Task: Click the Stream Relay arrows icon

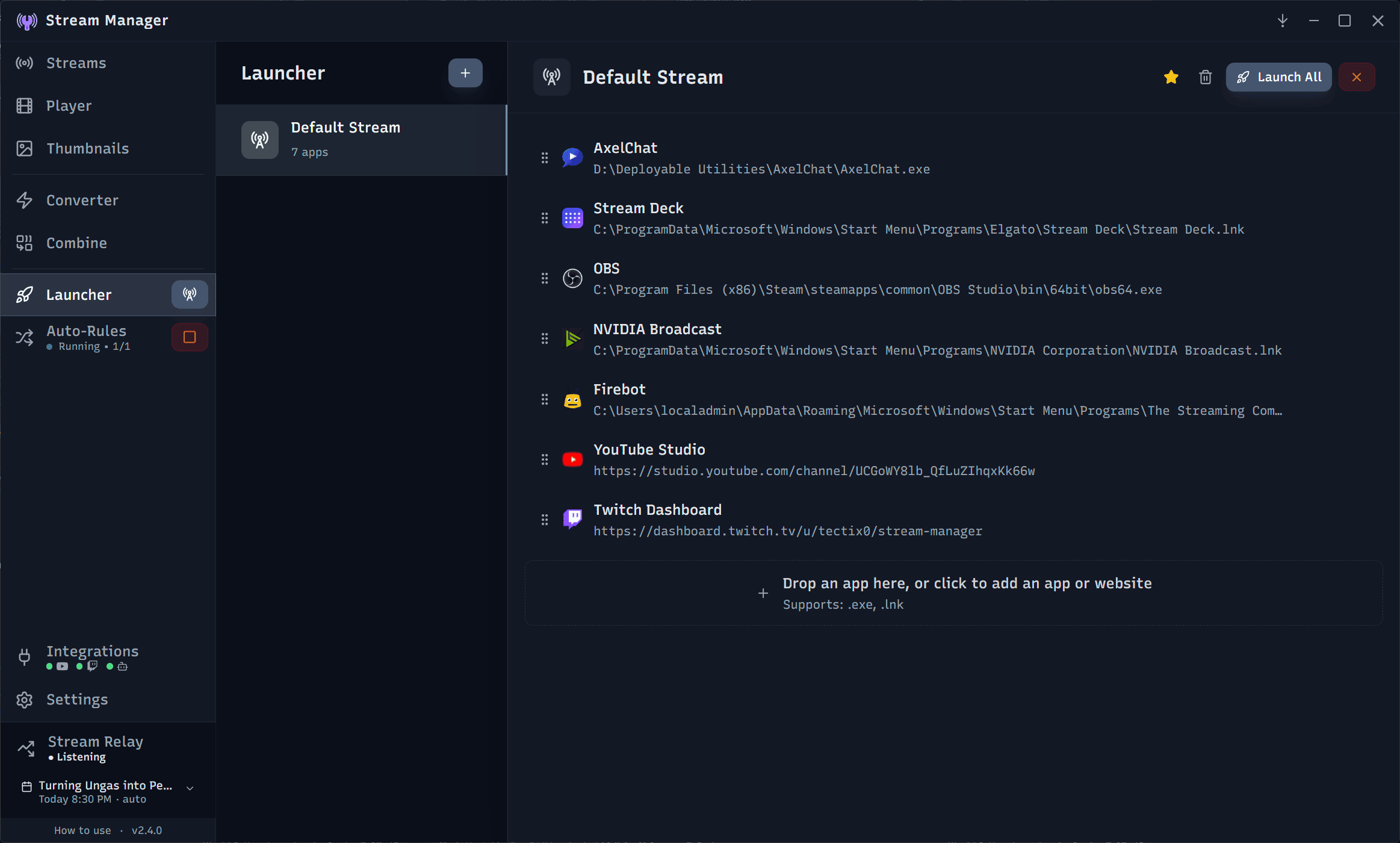Action: [x=26, y=748]
